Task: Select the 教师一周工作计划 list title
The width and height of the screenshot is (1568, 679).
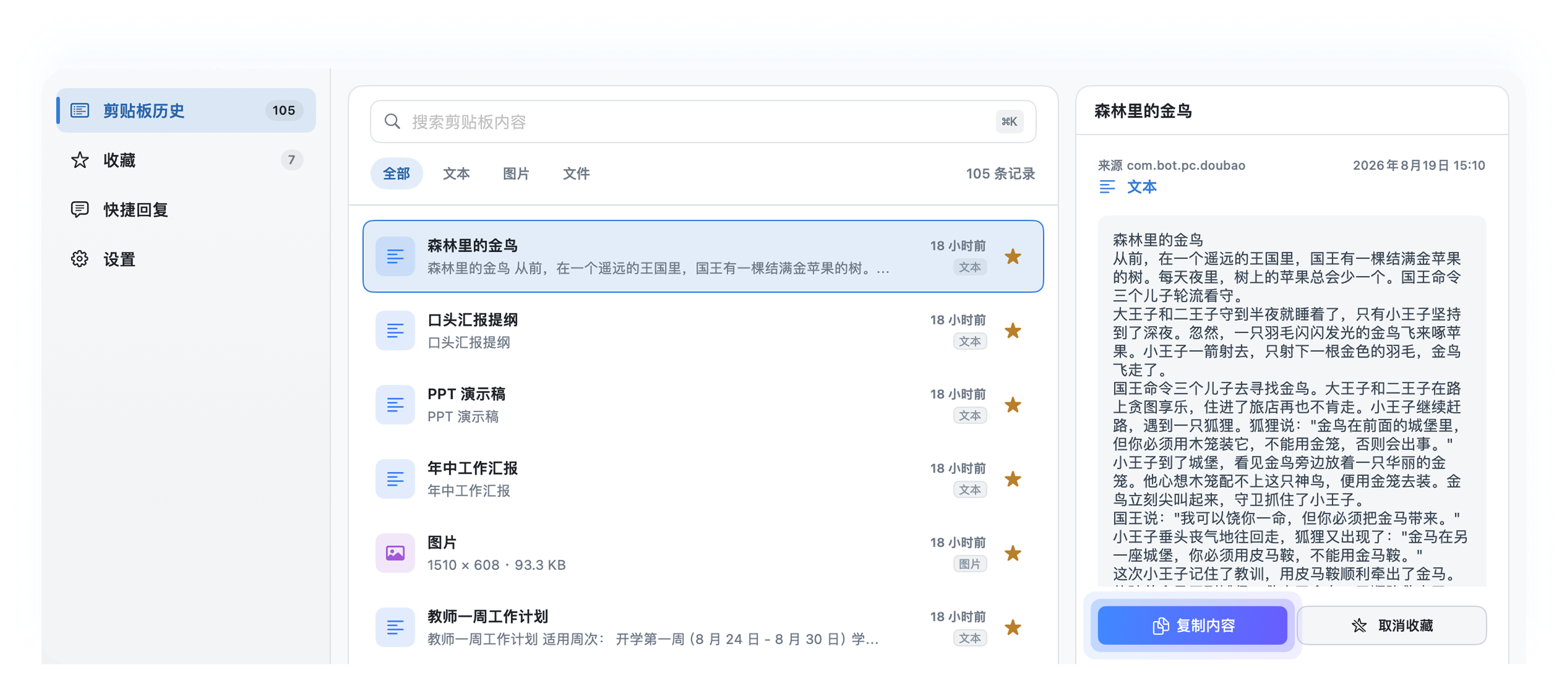Action: [x=488, y=617]
